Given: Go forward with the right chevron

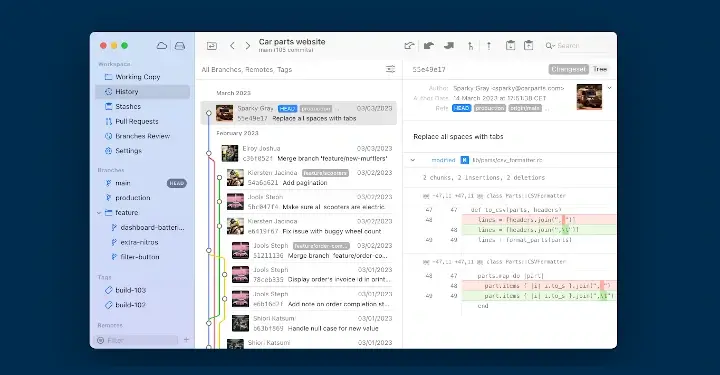Looking at the screenshot, I should tap(248, 45).
